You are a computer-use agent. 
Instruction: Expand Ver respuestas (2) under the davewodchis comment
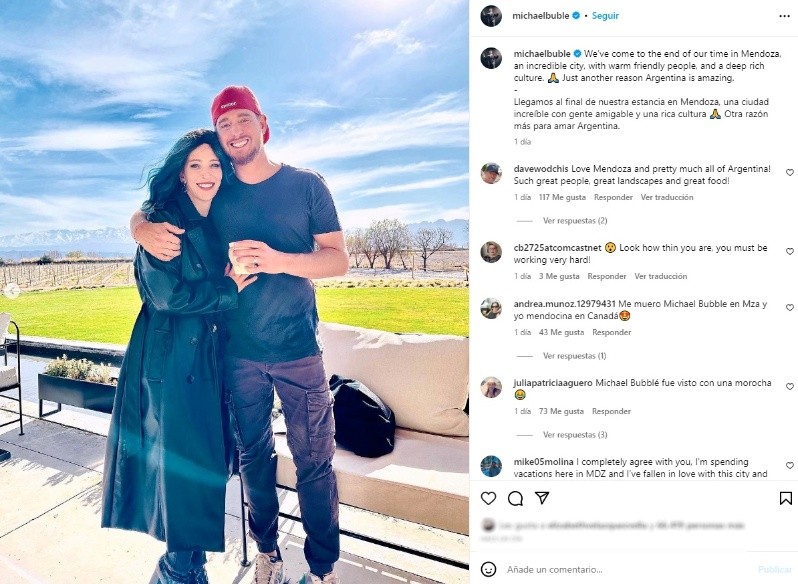click(575, 221)
